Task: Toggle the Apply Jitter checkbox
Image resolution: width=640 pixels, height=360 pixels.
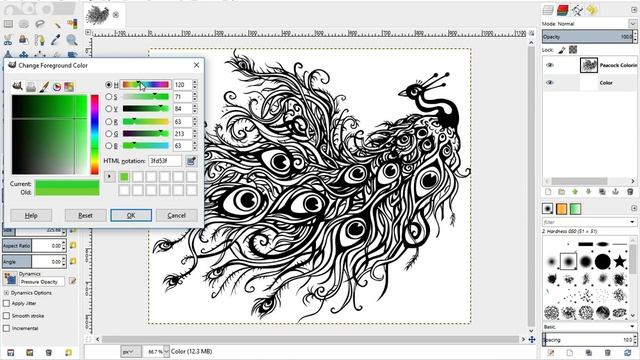Action: click(6, 303)
